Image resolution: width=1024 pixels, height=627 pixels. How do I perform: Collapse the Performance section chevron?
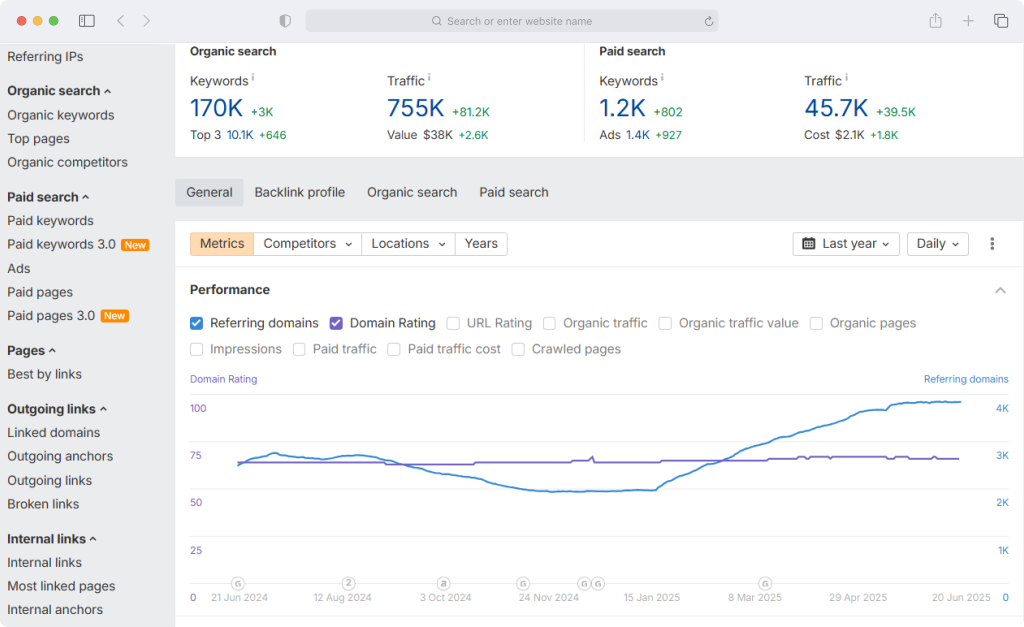pos(1000,290)
